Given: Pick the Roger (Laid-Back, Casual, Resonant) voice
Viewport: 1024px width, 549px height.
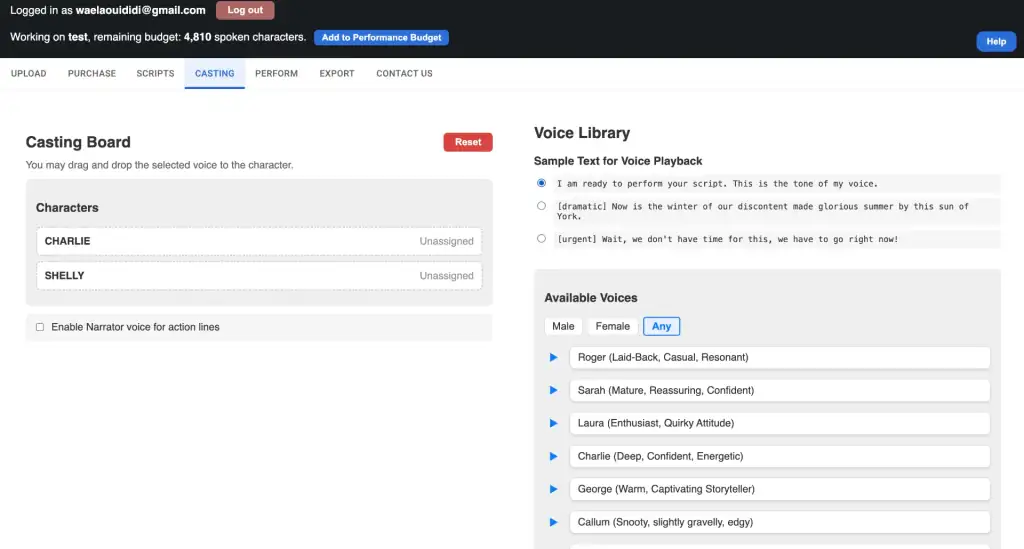Looking at the screenshot, I should tap(780, 357).
